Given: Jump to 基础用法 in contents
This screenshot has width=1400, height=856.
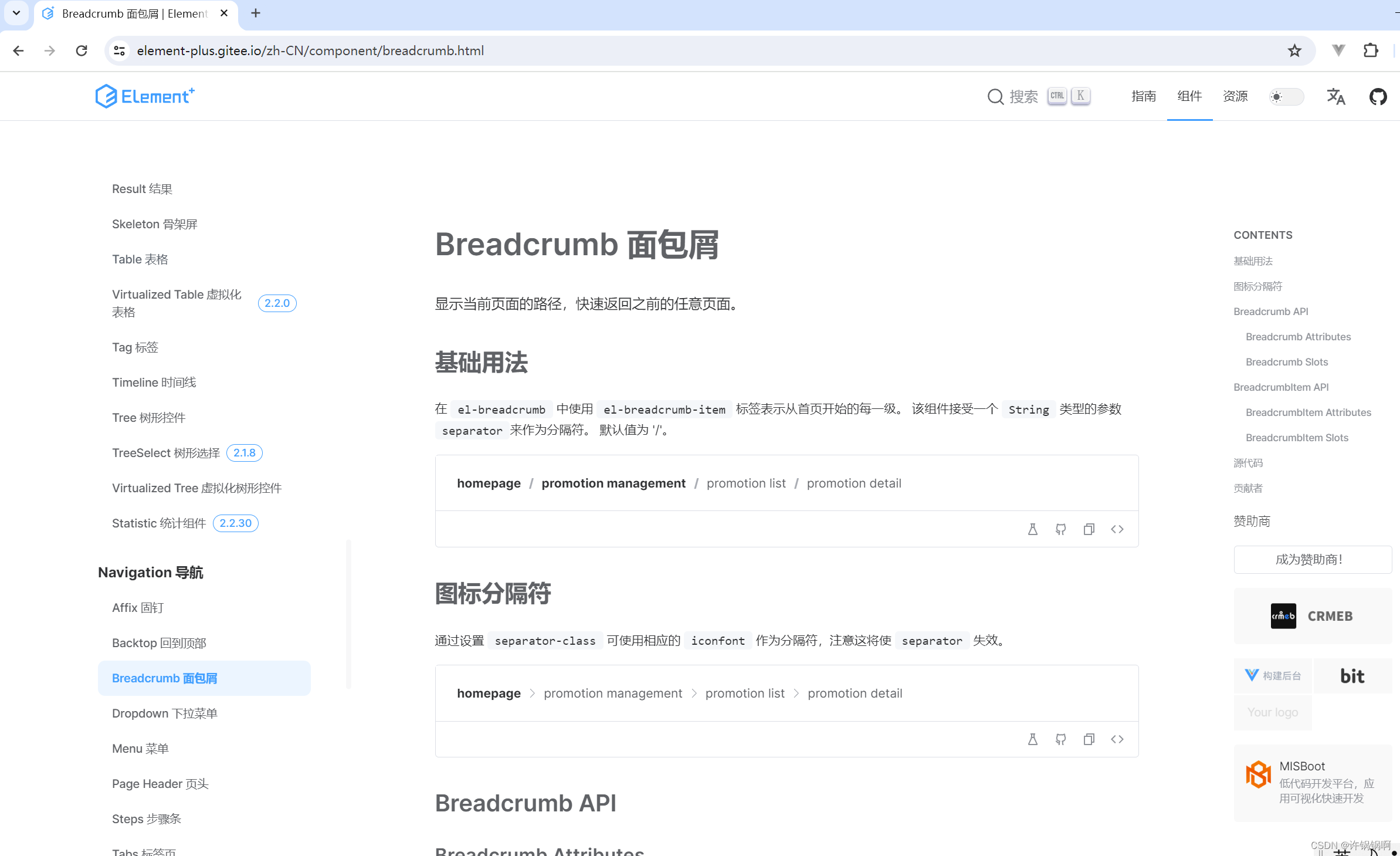Looking at the screenshot, I should (1253, 261).
